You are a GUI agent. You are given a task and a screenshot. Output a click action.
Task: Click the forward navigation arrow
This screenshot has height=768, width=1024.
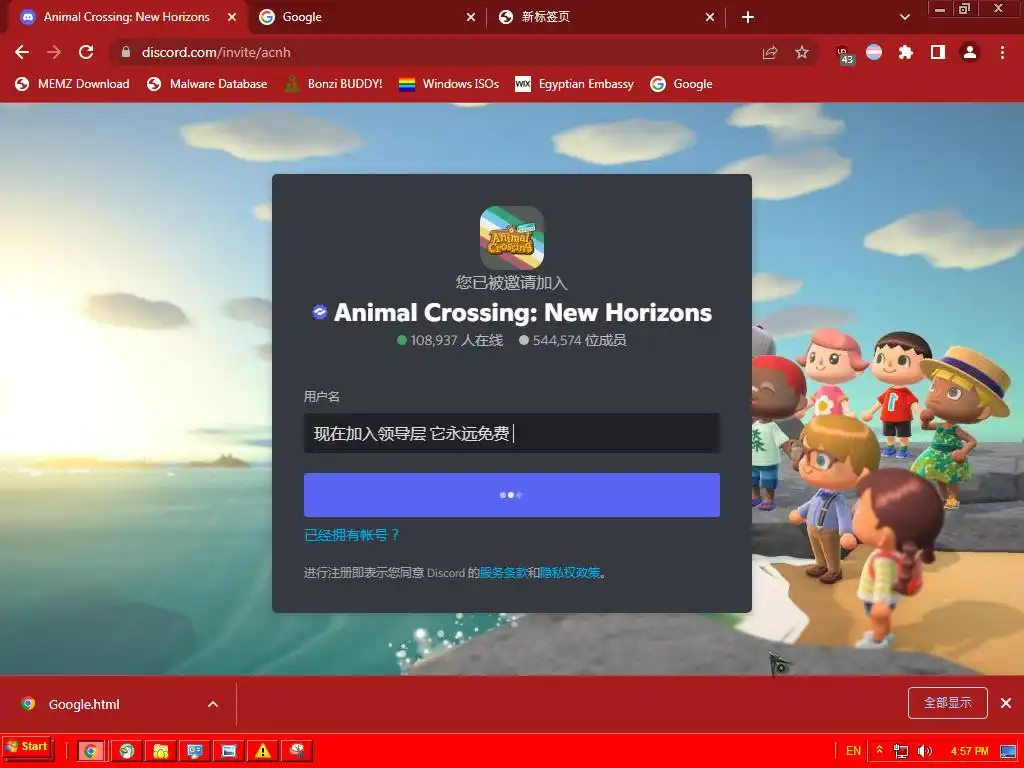[54, 52]
